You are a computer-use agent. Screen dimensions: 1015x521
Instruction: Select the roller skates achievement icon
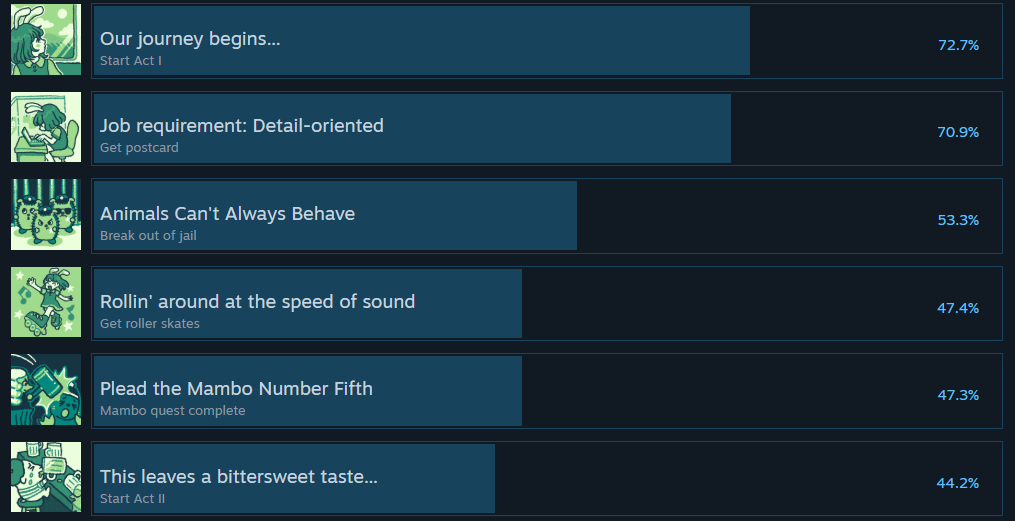pyautogui.click(x=46, y=302)
